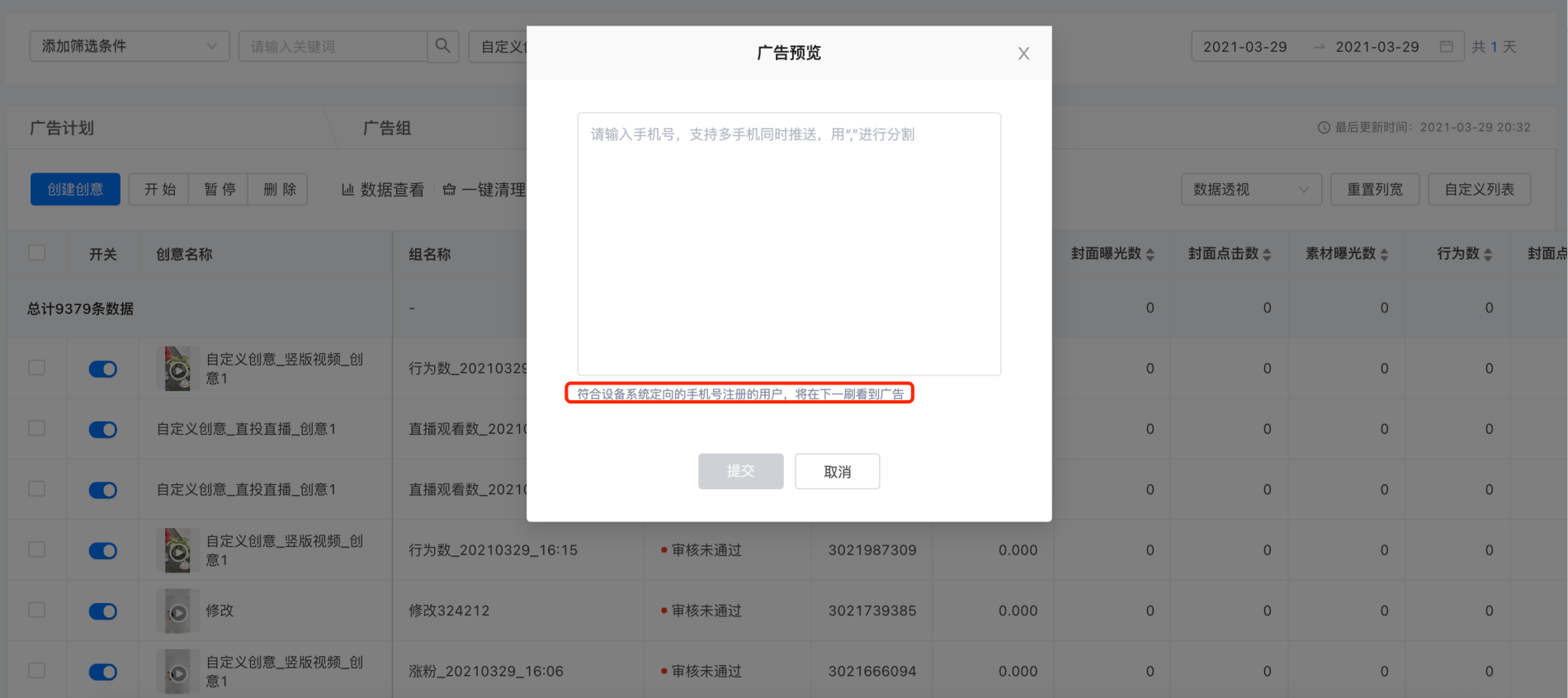Switch to the 广告计划 tab

tap(62, 128)
